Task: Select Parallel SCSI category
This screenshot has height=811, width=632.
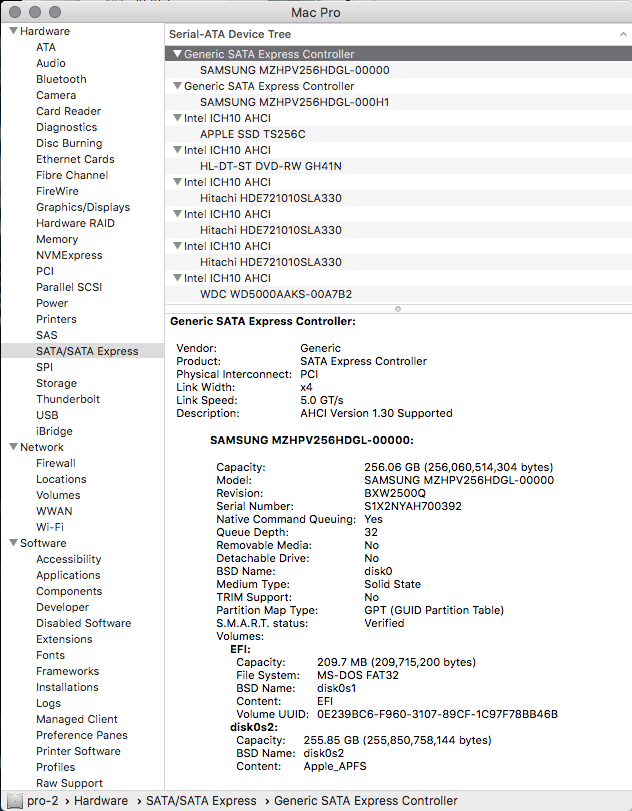Action: point(69,288)
